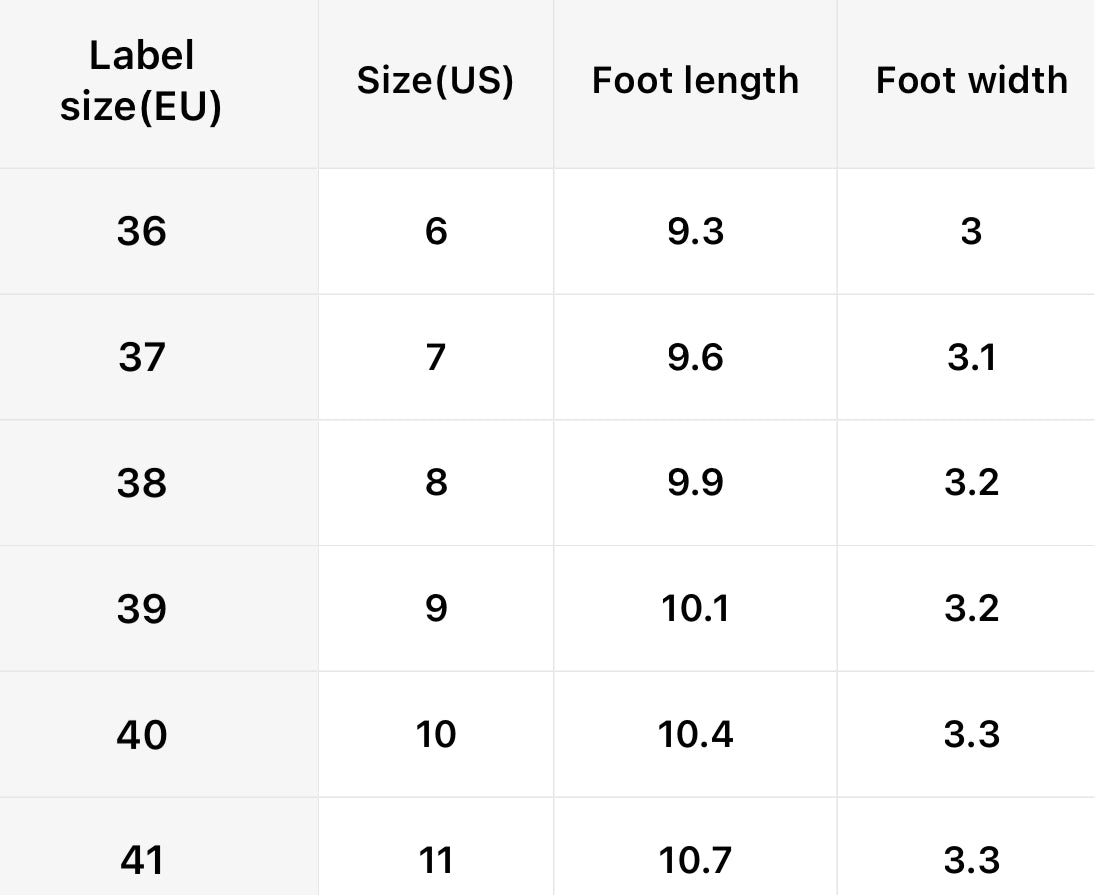Select EU label size 37 cell
Screen dimensions: 1095x895
click(x=141, y=357)
